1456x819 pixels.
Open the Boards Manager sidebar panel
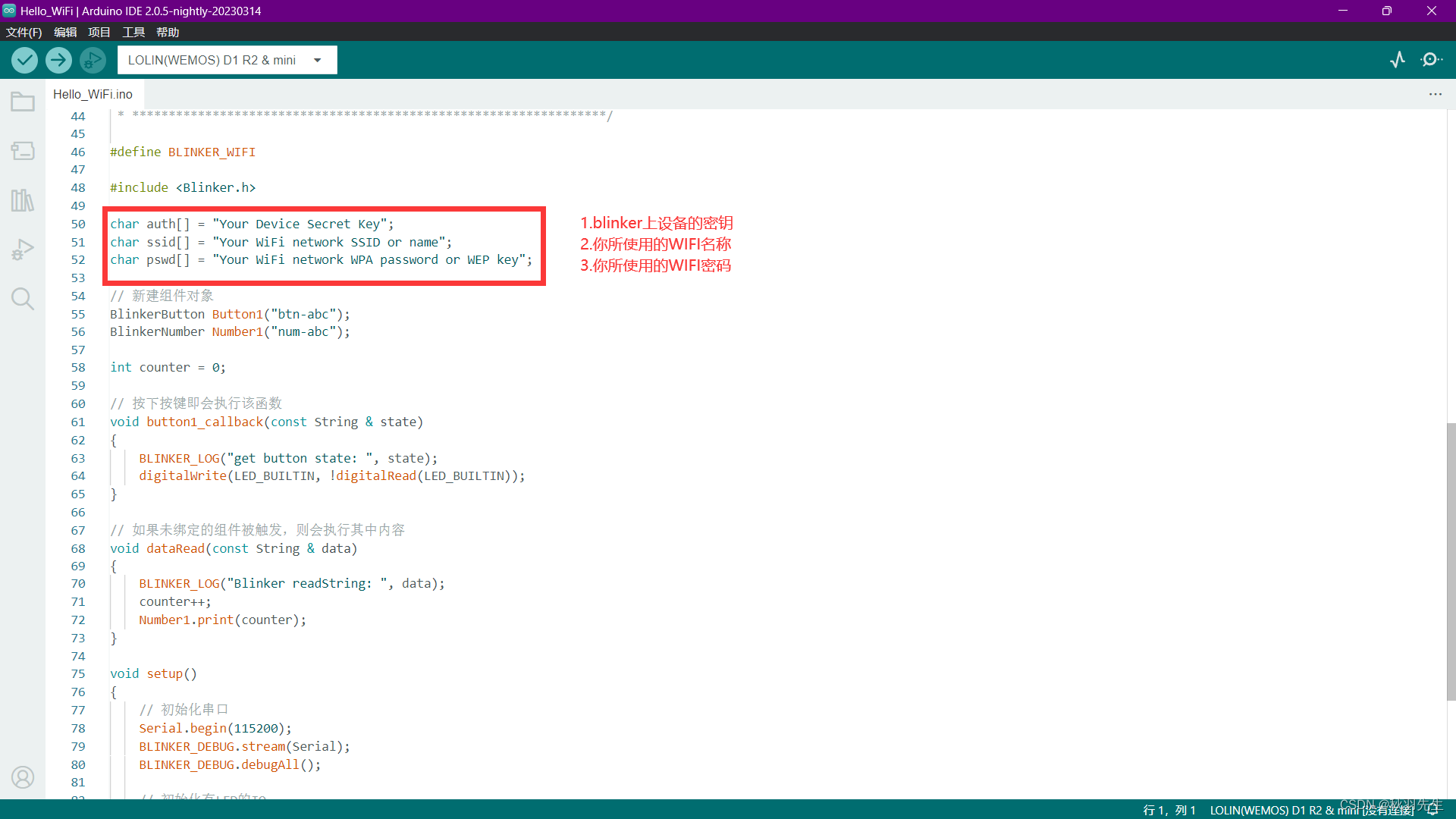tap(23, 151)
